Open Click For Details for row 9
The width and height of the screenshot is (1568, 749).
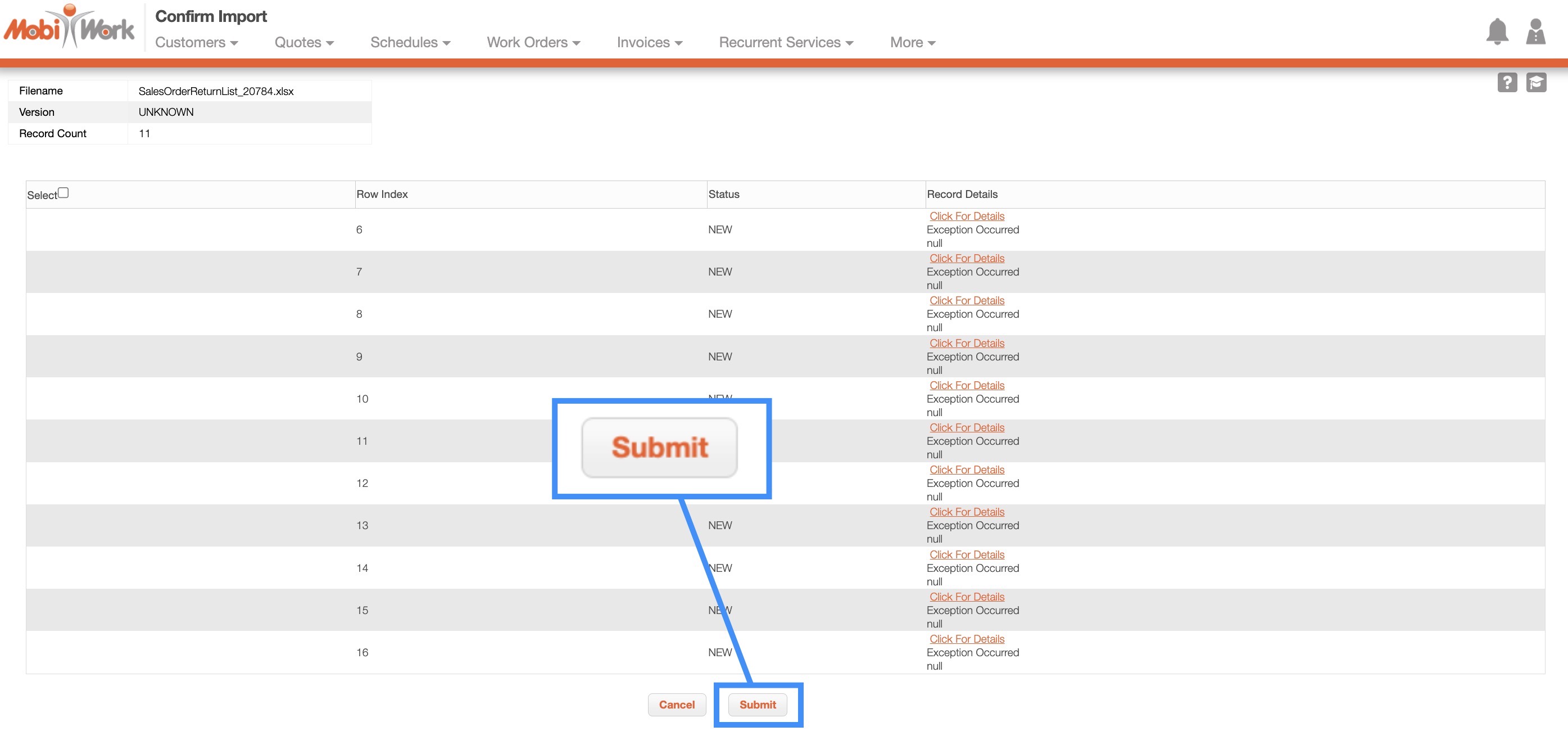[967, 344]
